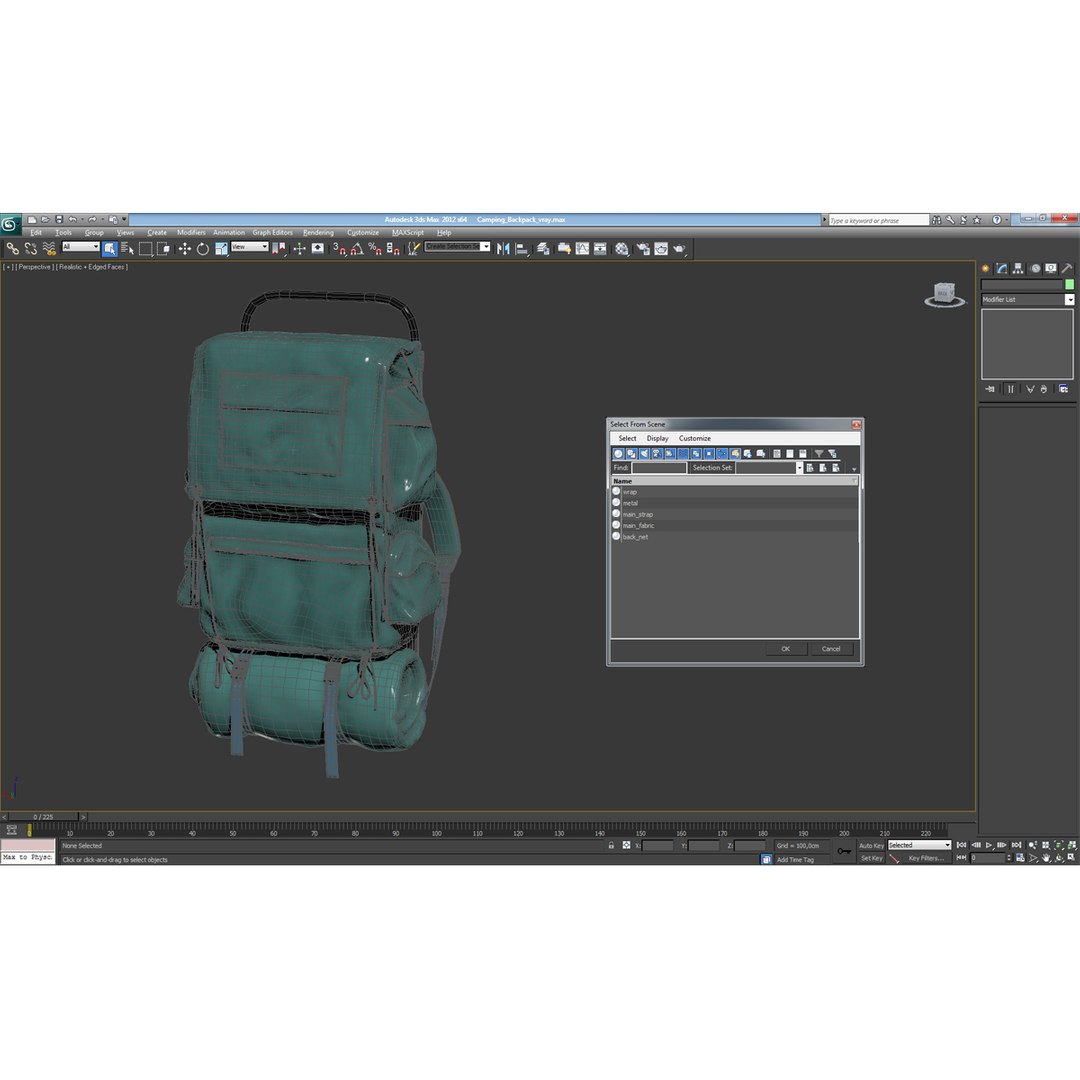Click the Mirror tool icon

[x=503, y=249]
